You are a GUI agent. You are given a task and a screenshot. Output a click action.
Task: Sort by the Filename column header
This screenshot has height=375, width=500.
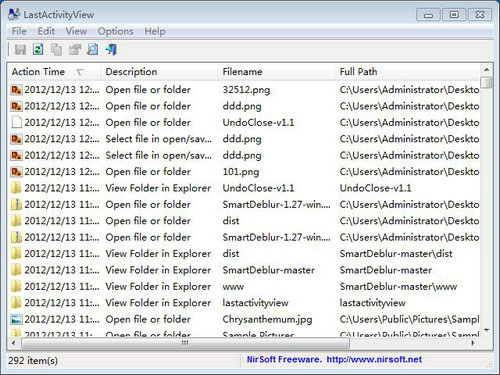(x=276, y=72)
